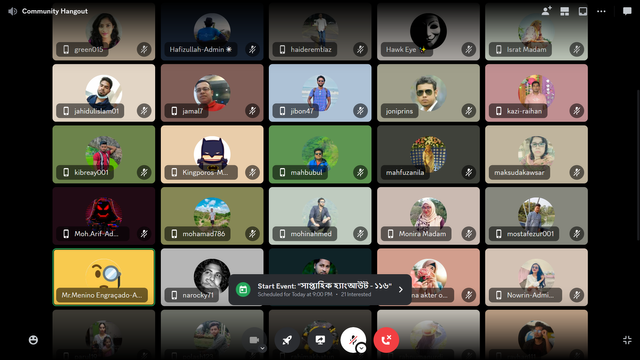Share your screen with the monitor icon

[x=320, y=340]
